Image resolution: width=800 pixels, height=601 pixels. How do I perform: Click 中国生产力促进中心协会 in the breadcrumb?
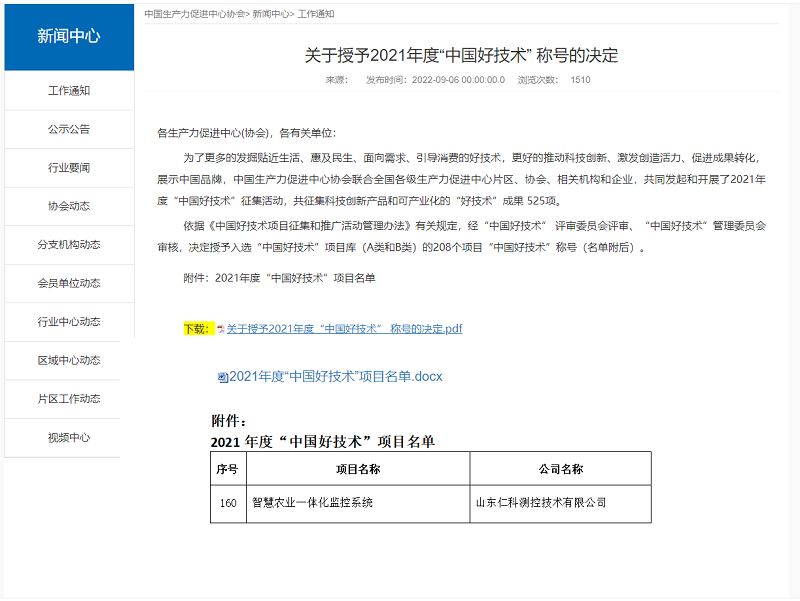click(194, 14)
